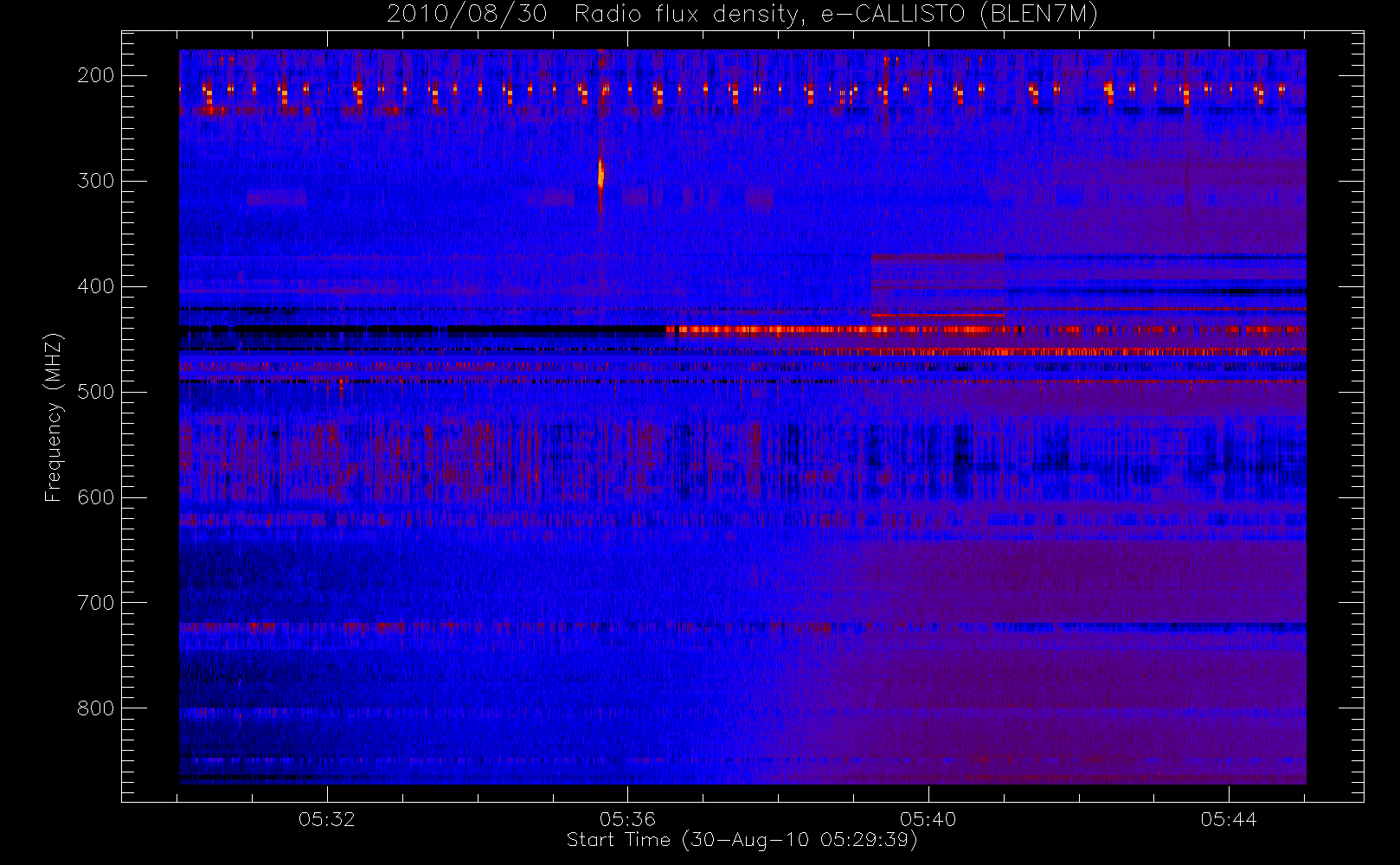Click the 500 frequency tick label

pyautogui.click(x=96, y=392)
